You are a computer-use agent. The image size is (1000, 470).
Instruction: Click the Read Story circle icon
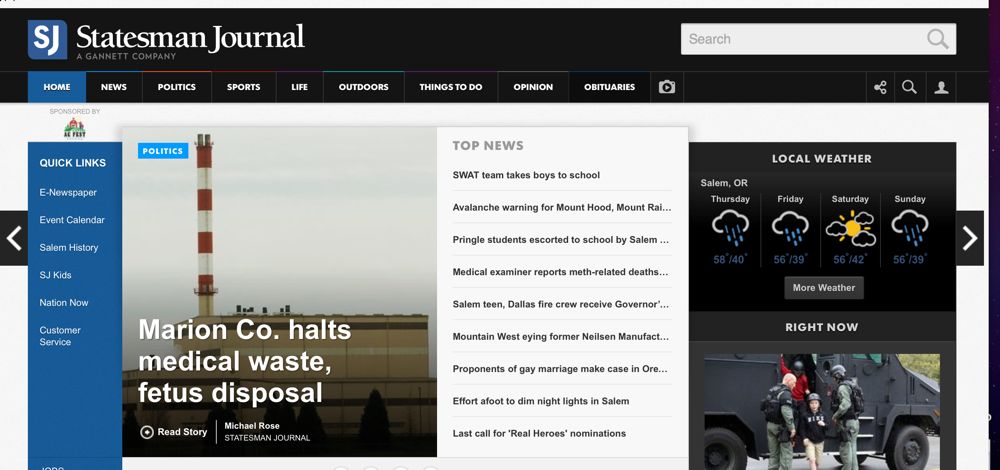[147, 432]
